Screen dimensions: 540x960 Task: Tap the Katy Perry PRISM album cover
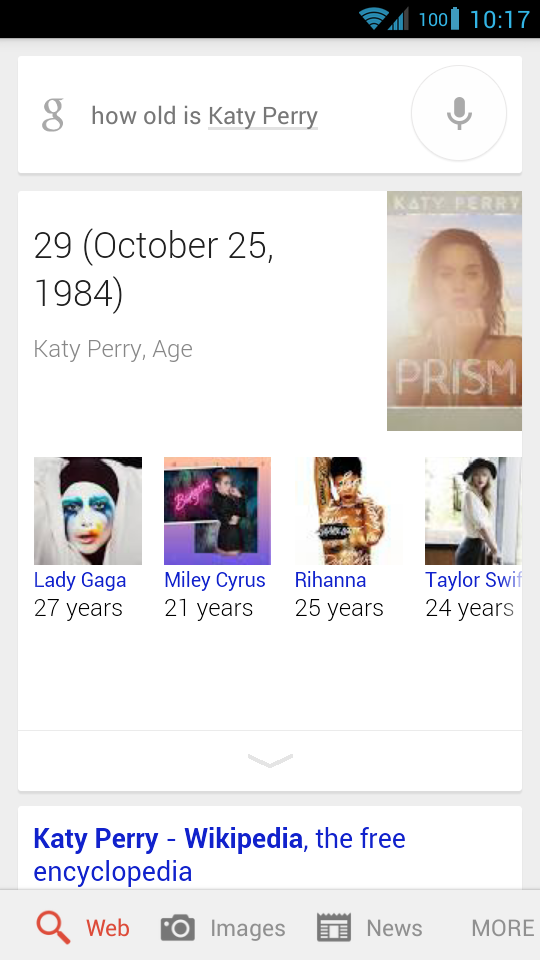(454, 311)
